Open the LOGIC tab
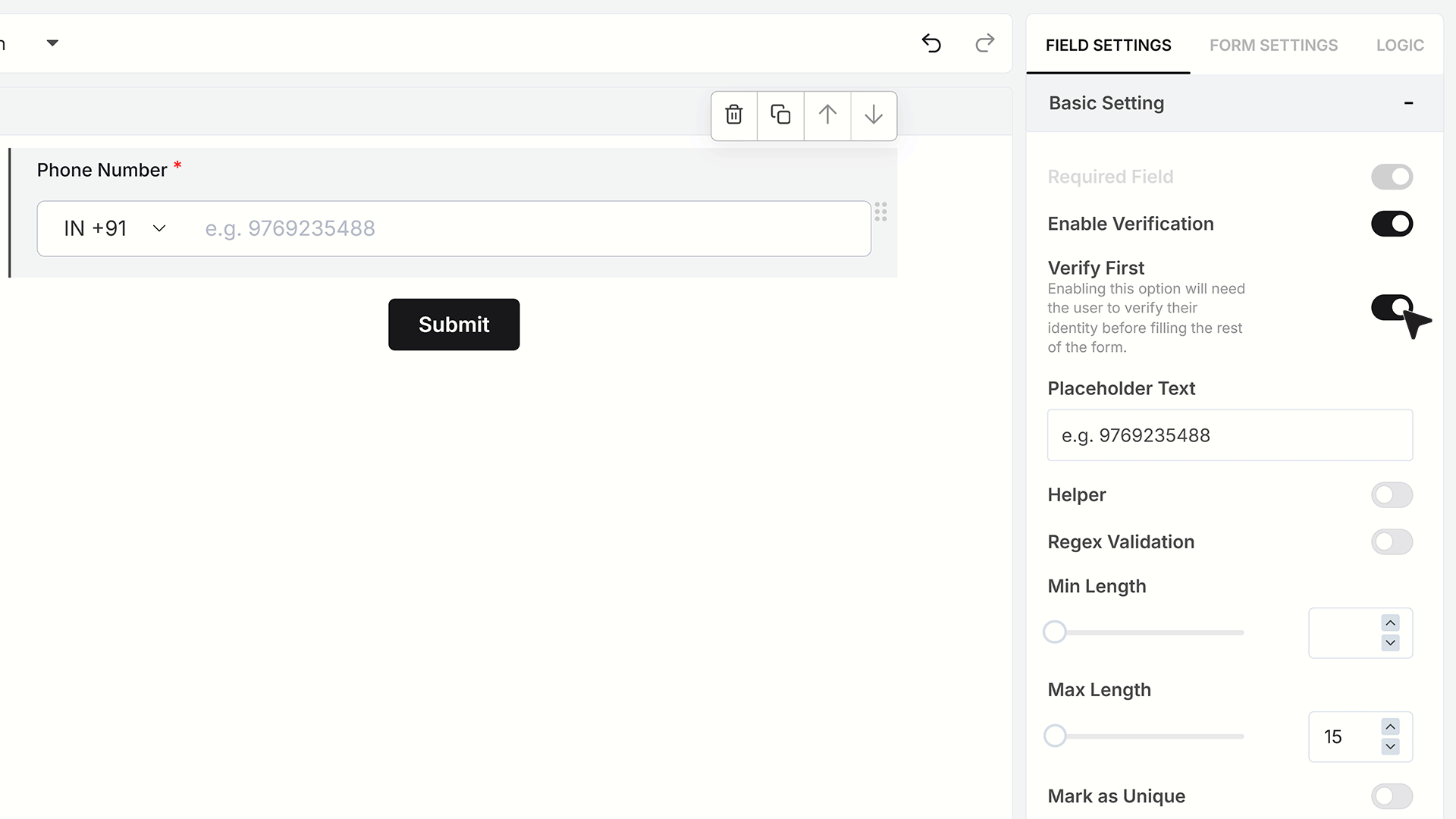This screenshot has width=1456, height=819. (x=1400, y=45)
